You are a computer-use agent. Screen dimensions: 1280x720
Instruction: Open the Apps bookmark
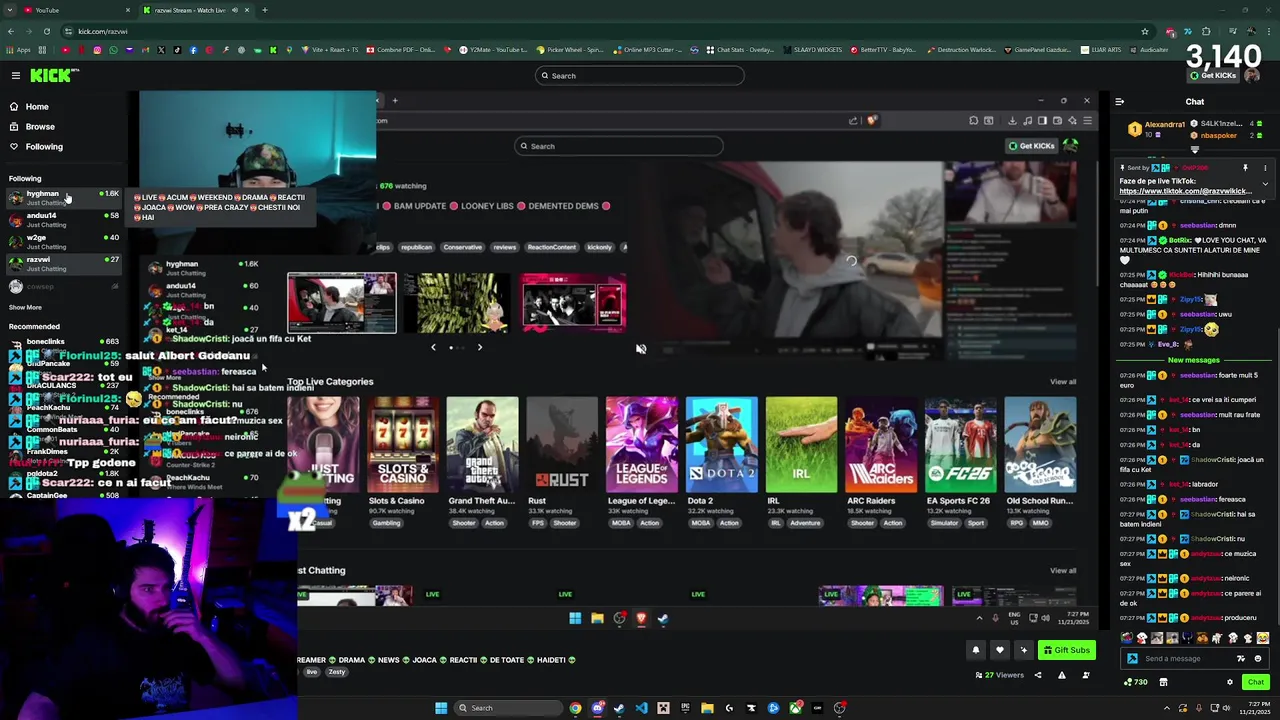click(18, 49)
